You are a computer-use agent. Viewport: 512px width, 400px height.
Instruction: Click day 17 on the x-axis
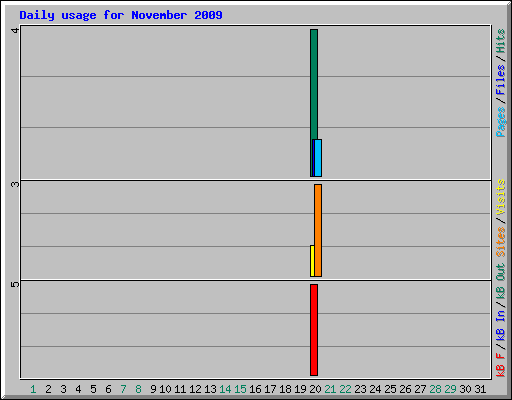(x=270, y=389)
